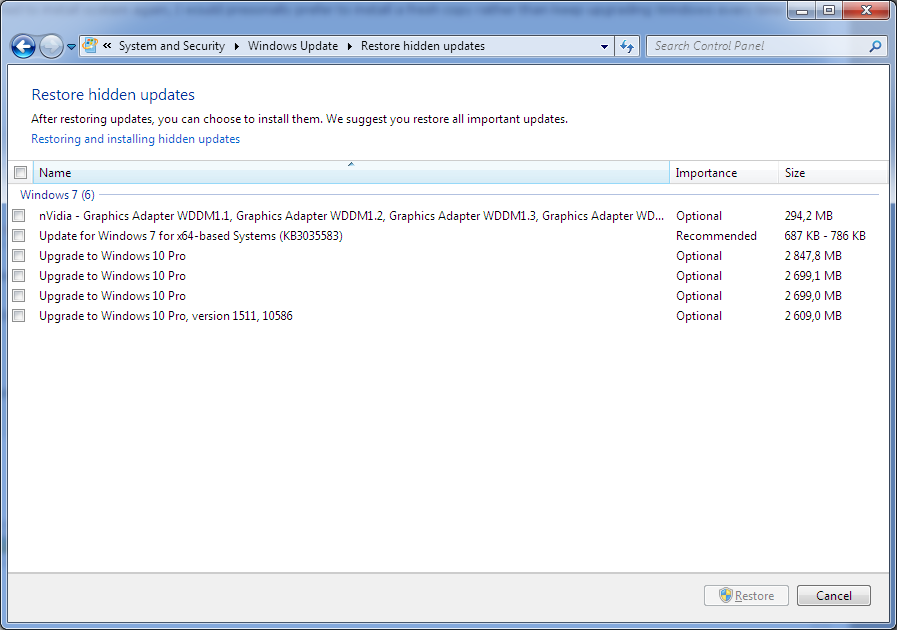Open System and Security breadcrumb
Image resolution: width=897 pixels, height=630 pixels.
click(x=172, y=46)
